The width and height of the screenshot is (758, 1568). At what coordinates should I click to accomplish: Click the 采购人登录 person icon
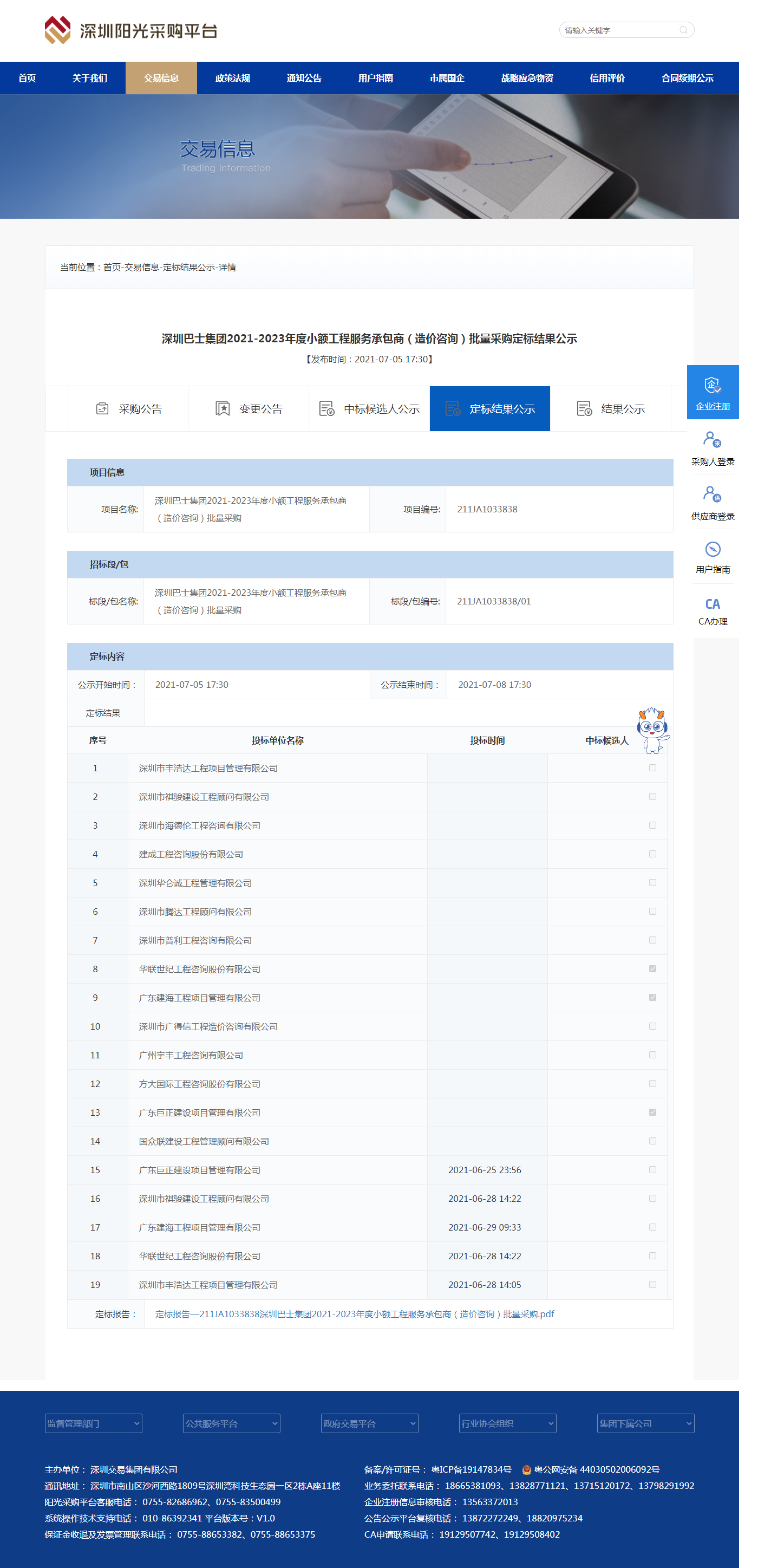click(712, 439)
